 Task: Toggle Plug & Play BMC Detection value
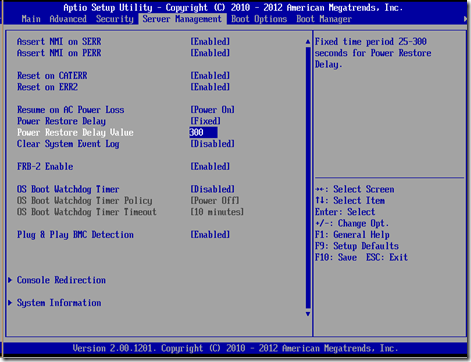pos(210,234)
